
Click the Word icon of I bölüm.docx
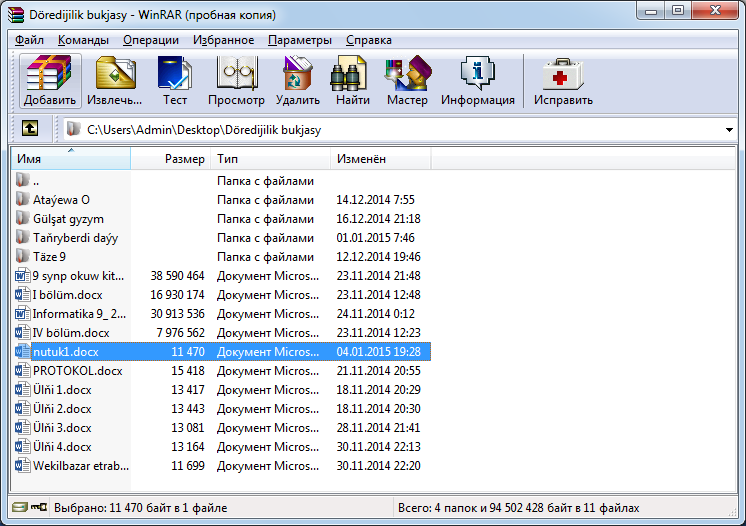pyautogui.click(x=22, y=294)
